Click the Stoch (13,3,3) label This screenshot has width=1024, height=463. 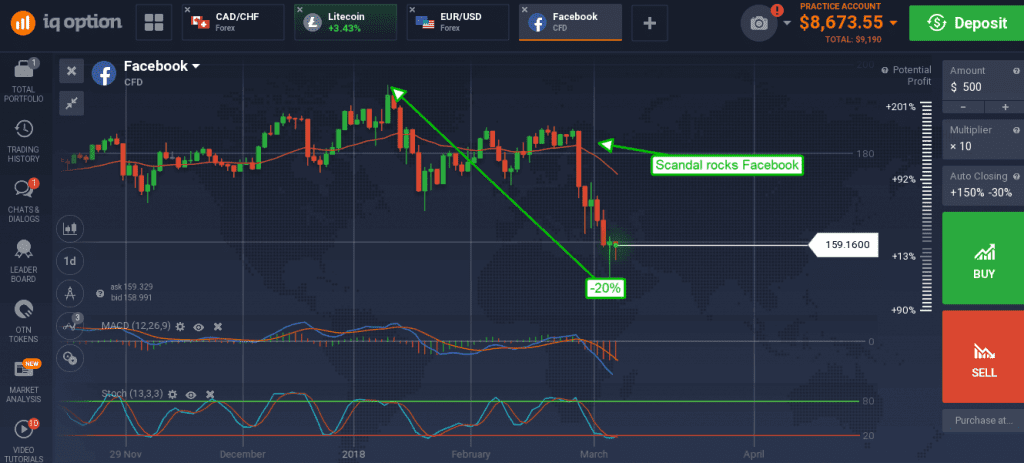click(132, 394)
